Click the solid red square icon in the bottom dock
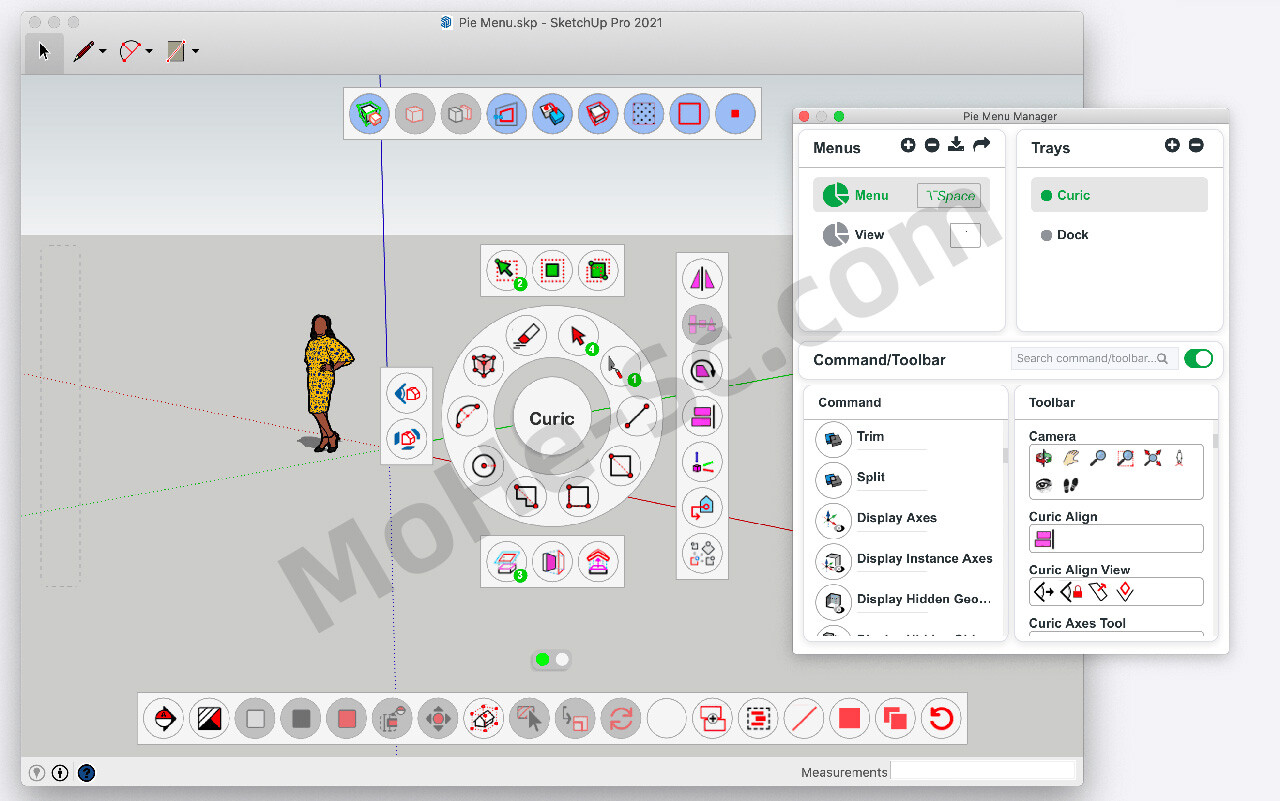Viewport: 1280px width, 801px height. coord(849,718)
